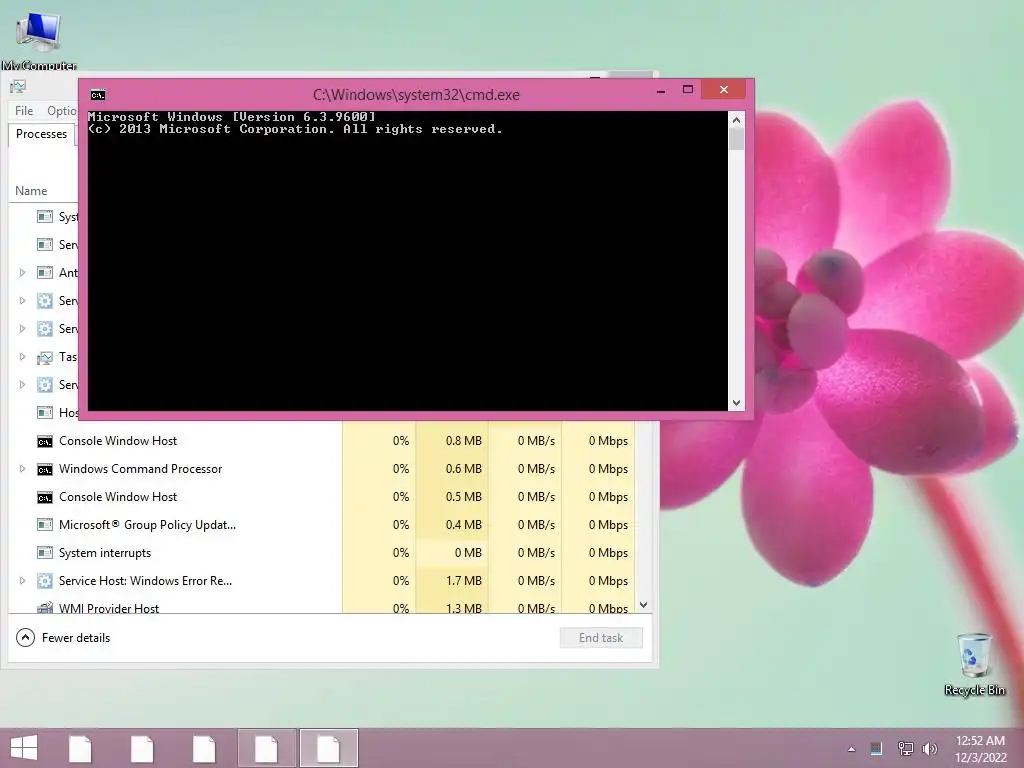The height and width of the screenshot is (768, 1024).
Task: Click the first pinned taskbar icon after Start
Action: (80, 748)
